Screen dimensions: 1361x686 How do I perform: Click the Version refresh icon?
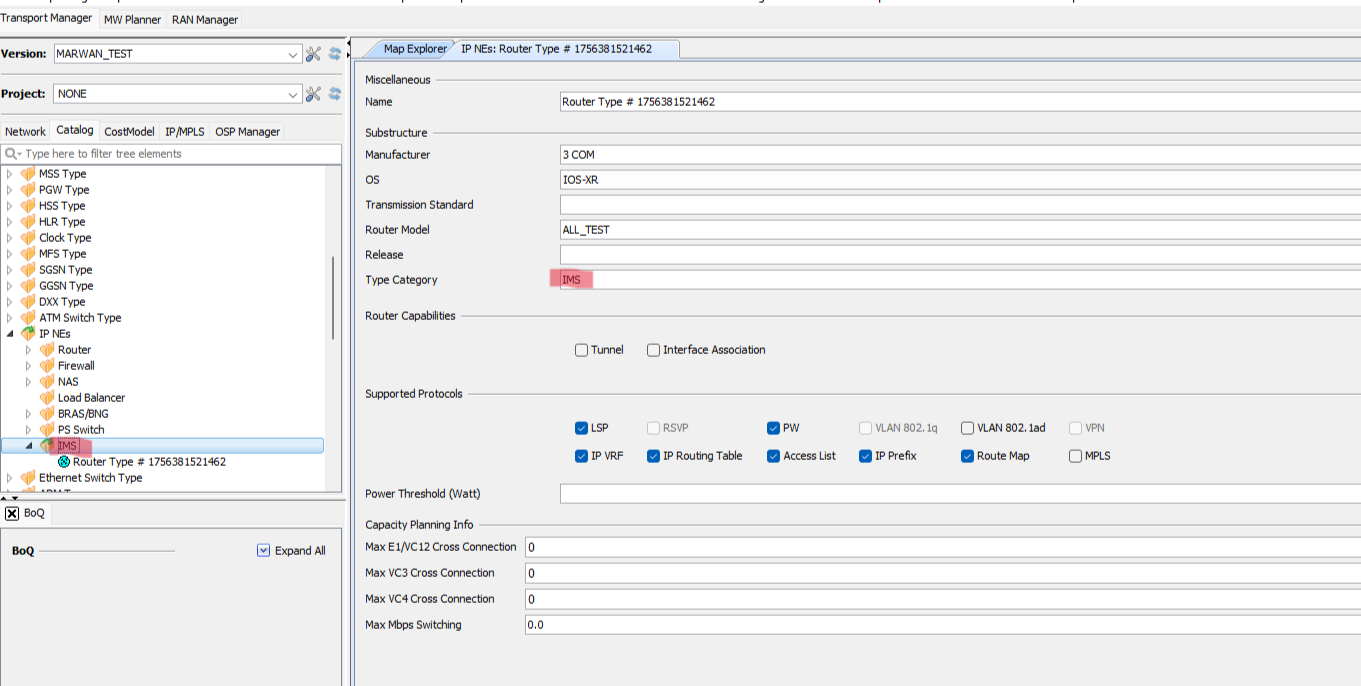click(334, 54)
